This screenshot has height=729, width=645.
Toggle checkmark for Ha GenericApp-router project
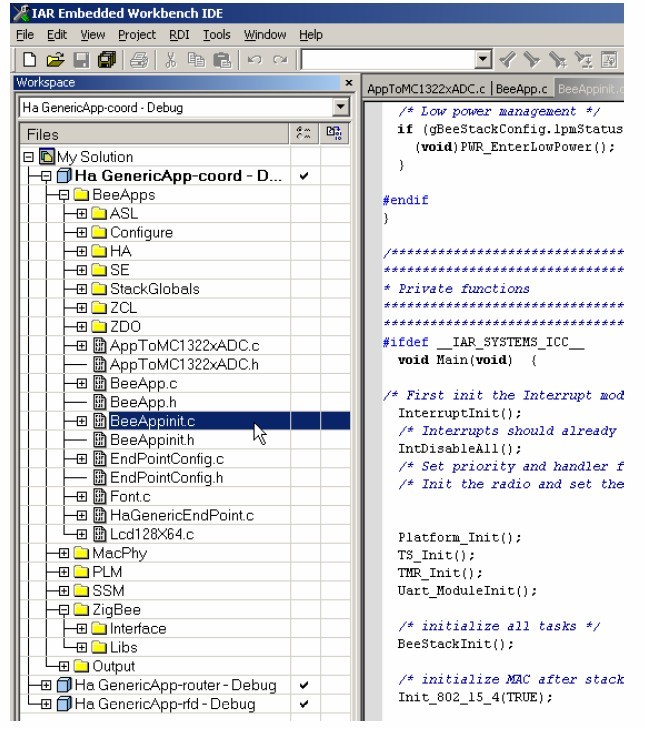pos(304,686)
